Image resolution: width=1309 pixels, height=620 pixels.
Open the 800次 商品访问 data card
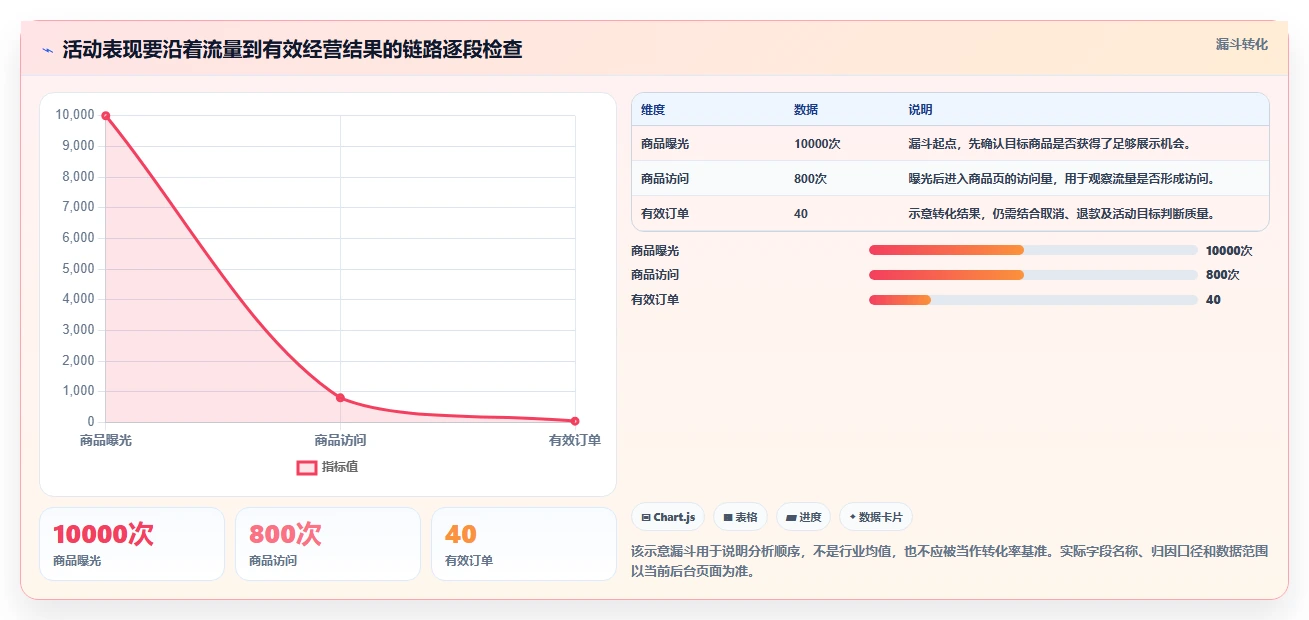[328, 544]
